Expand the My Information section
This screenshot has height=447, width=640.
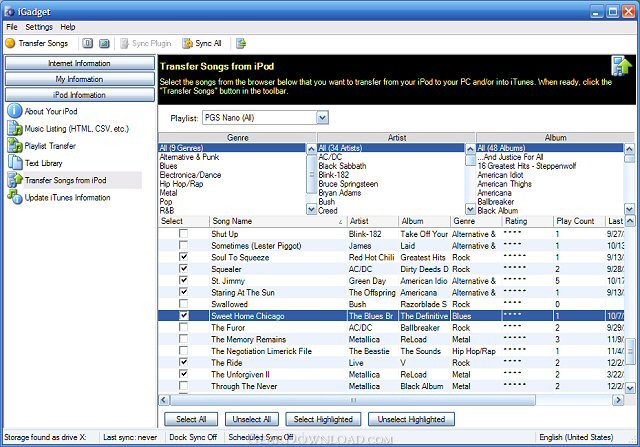(x=79, y=79)
